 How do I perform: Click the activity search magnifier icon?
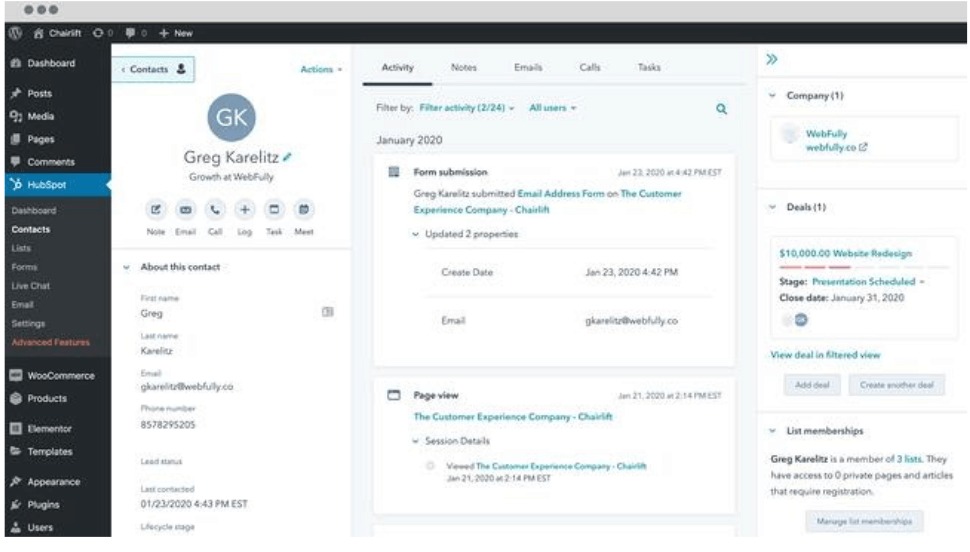pyautogui.click(x=721, y=109)
